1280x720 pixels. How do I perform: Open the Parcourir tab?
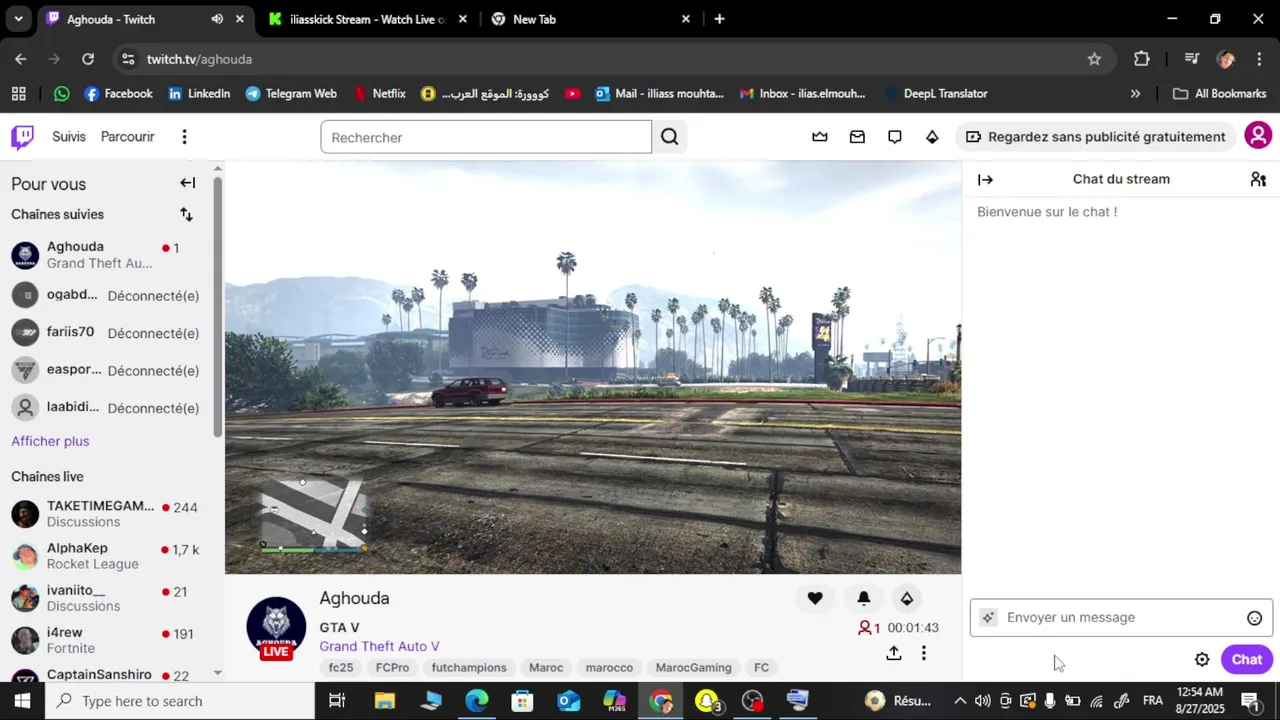pyautogui.click(x=127, y=137)
